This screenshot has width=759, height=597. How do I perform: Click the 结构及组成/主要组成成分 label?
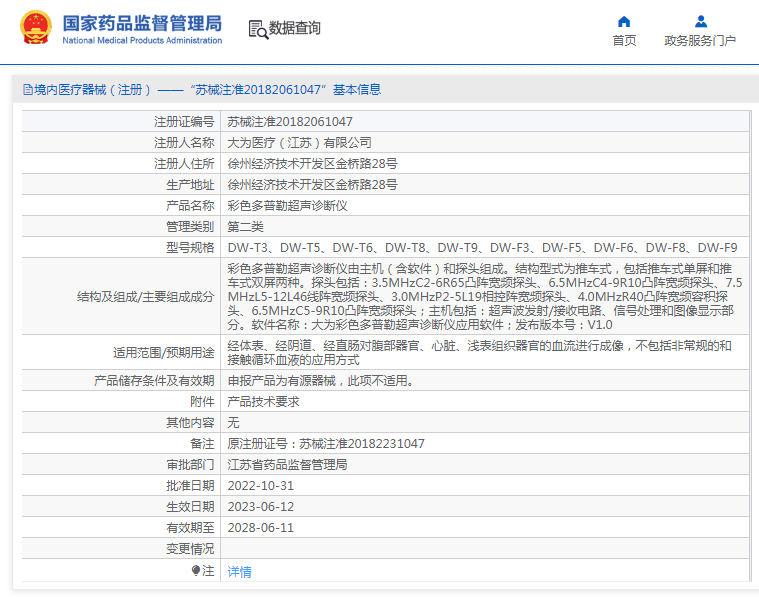(145, 297)
